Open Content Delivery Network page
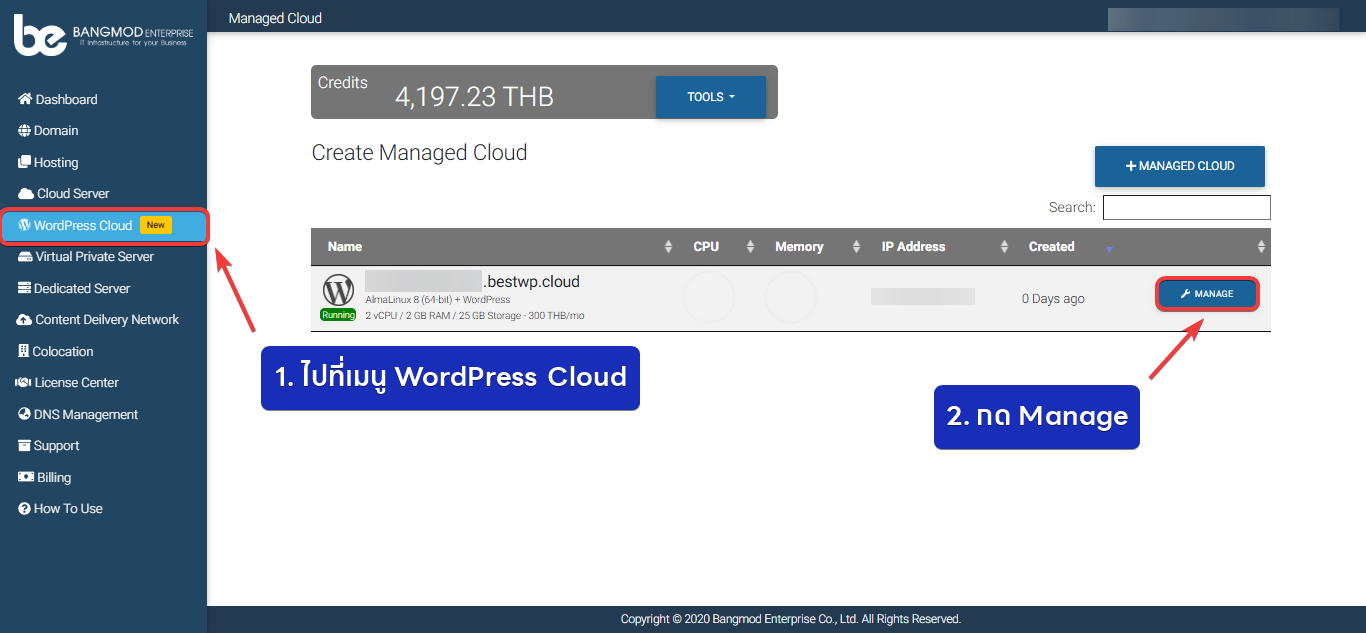 (106, 320)
